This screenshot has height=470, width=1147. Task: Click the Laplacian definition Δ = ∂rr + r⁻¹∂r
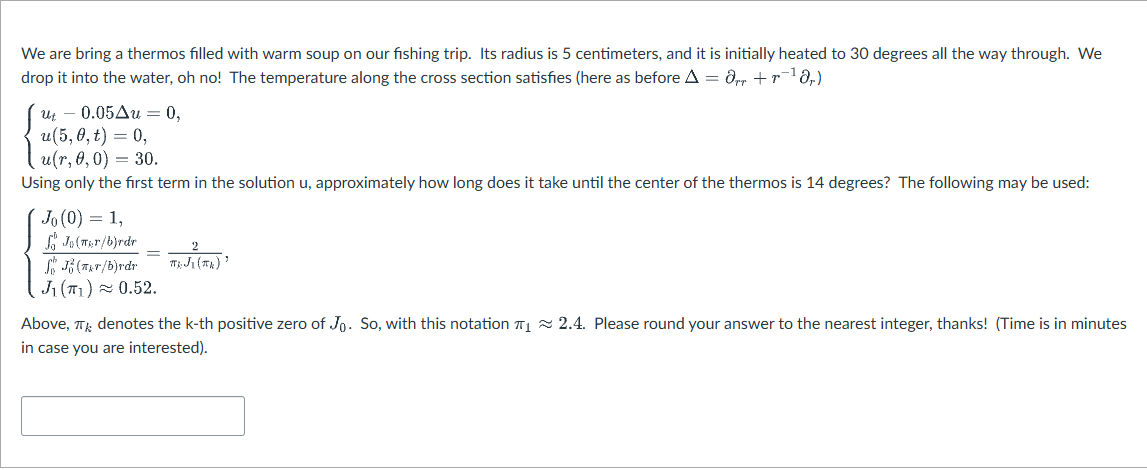(x=766, y=78)
